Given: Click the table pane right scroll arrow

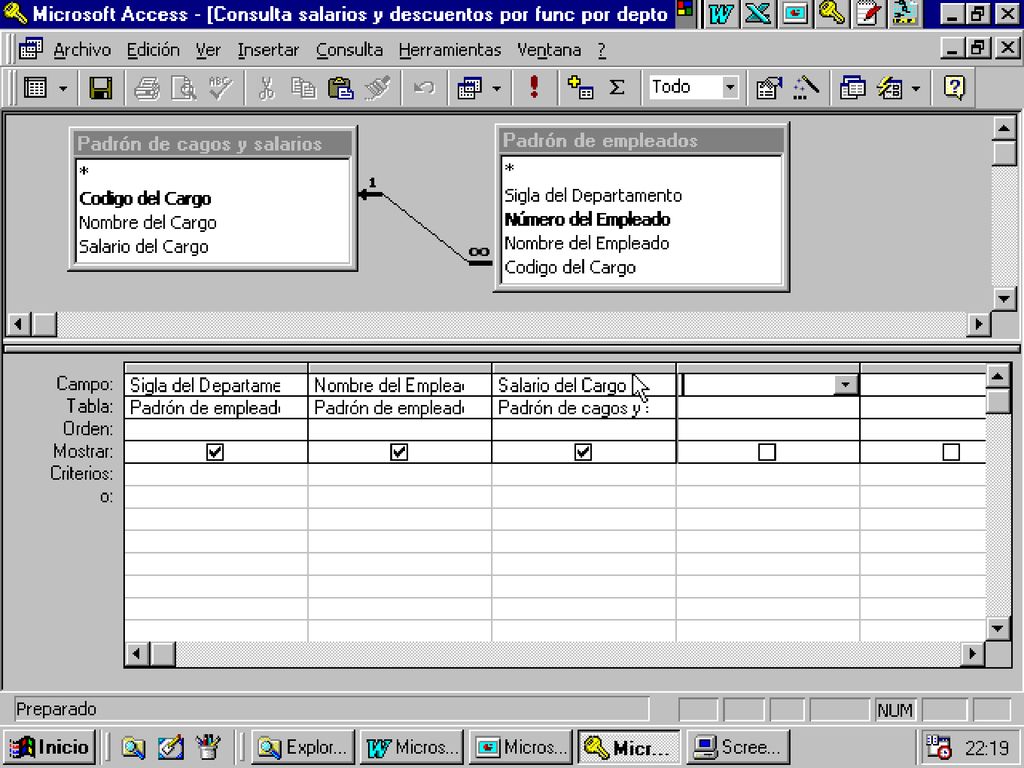Looking at the screenshot, I should [x=978, y=324].
